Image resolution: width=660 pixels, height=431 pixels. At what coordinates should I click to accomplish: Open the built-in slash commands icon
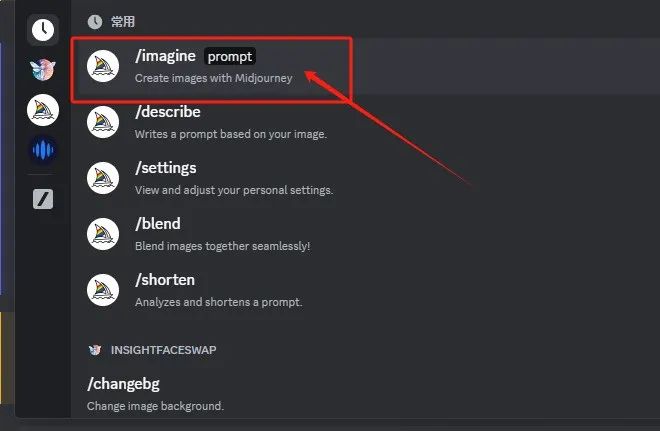43,199
